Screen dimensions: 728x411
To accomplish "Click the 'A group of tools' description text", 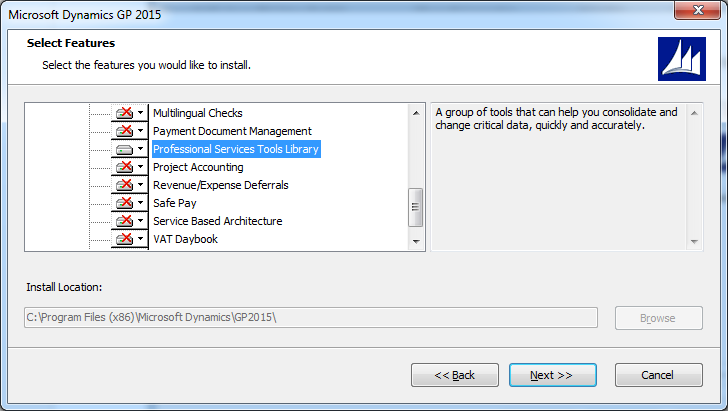I will point(556,118).
